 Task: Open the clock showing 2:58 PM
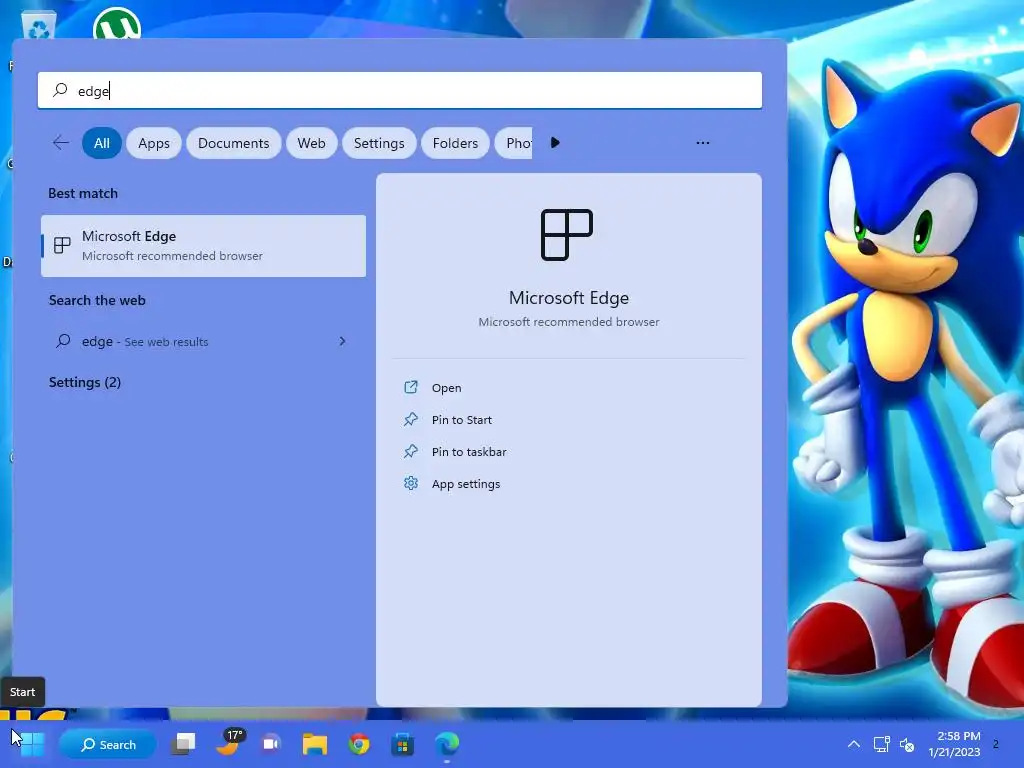(x=955, y=744)
